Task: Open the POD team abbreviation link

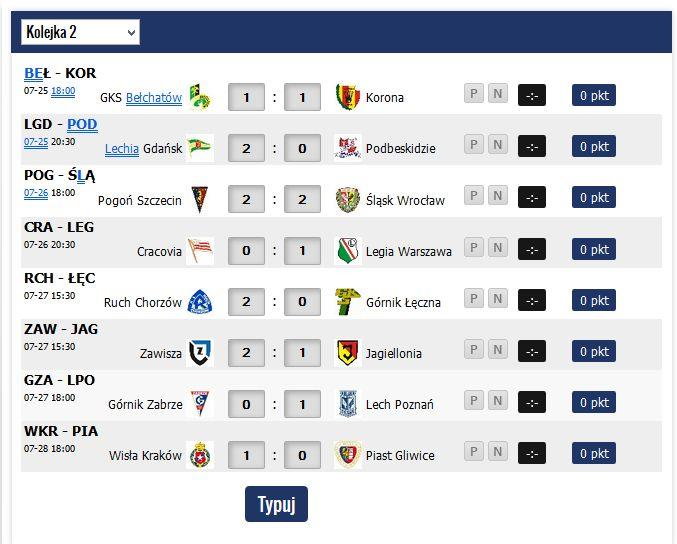Action: (82, 124)
